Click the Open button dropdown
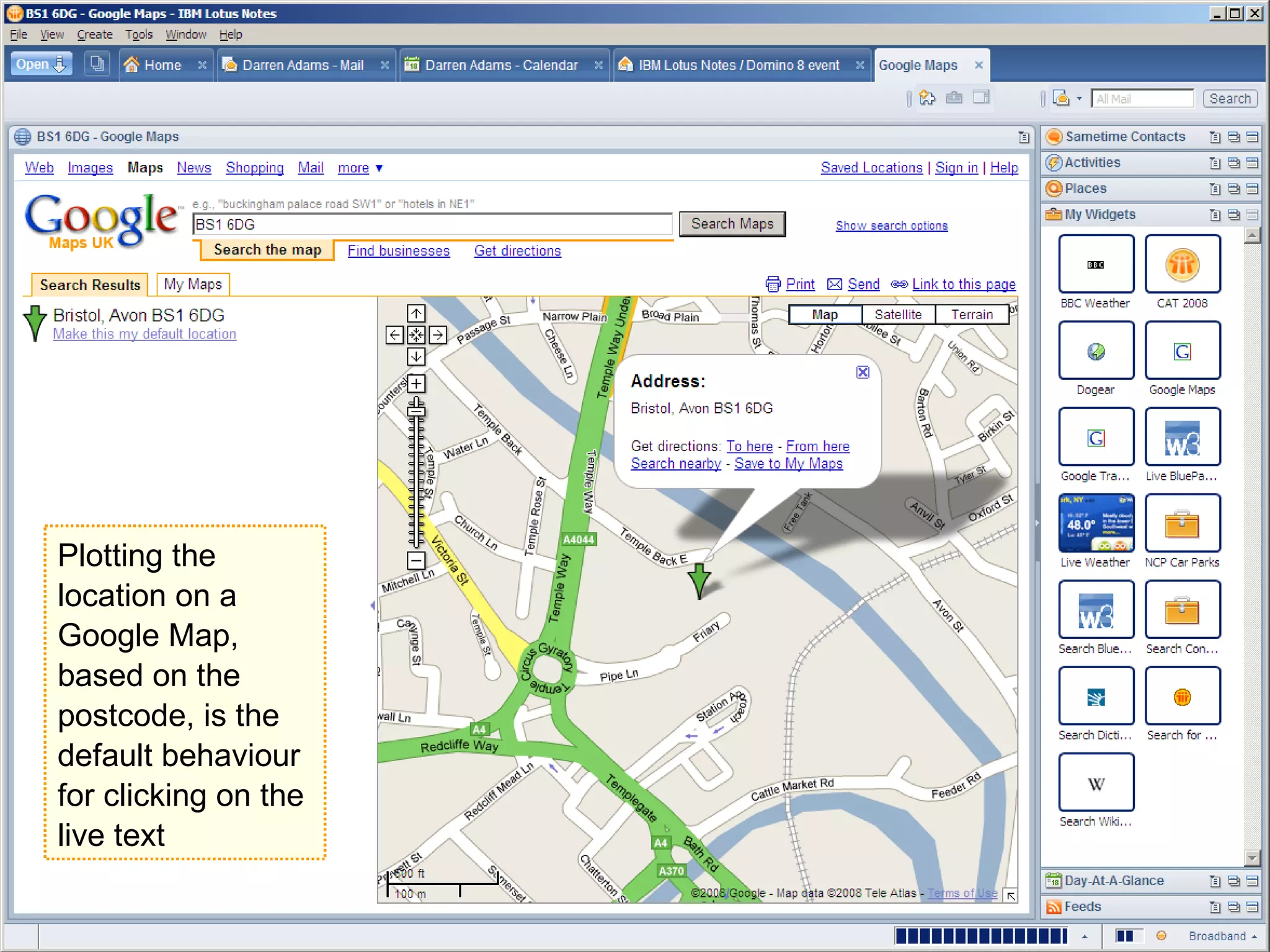Viewport: 1270px width, 952px height. (x=42, y=64)
